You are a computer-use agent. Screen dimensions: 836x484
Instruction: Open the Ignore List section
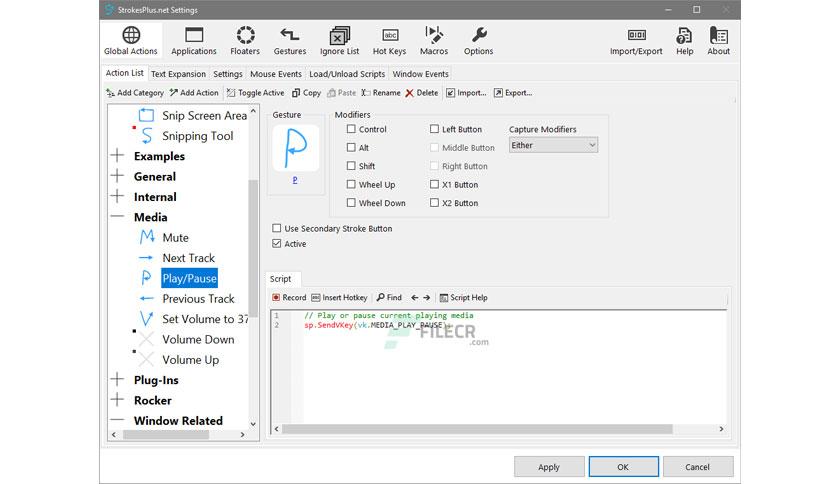(340, 41)
